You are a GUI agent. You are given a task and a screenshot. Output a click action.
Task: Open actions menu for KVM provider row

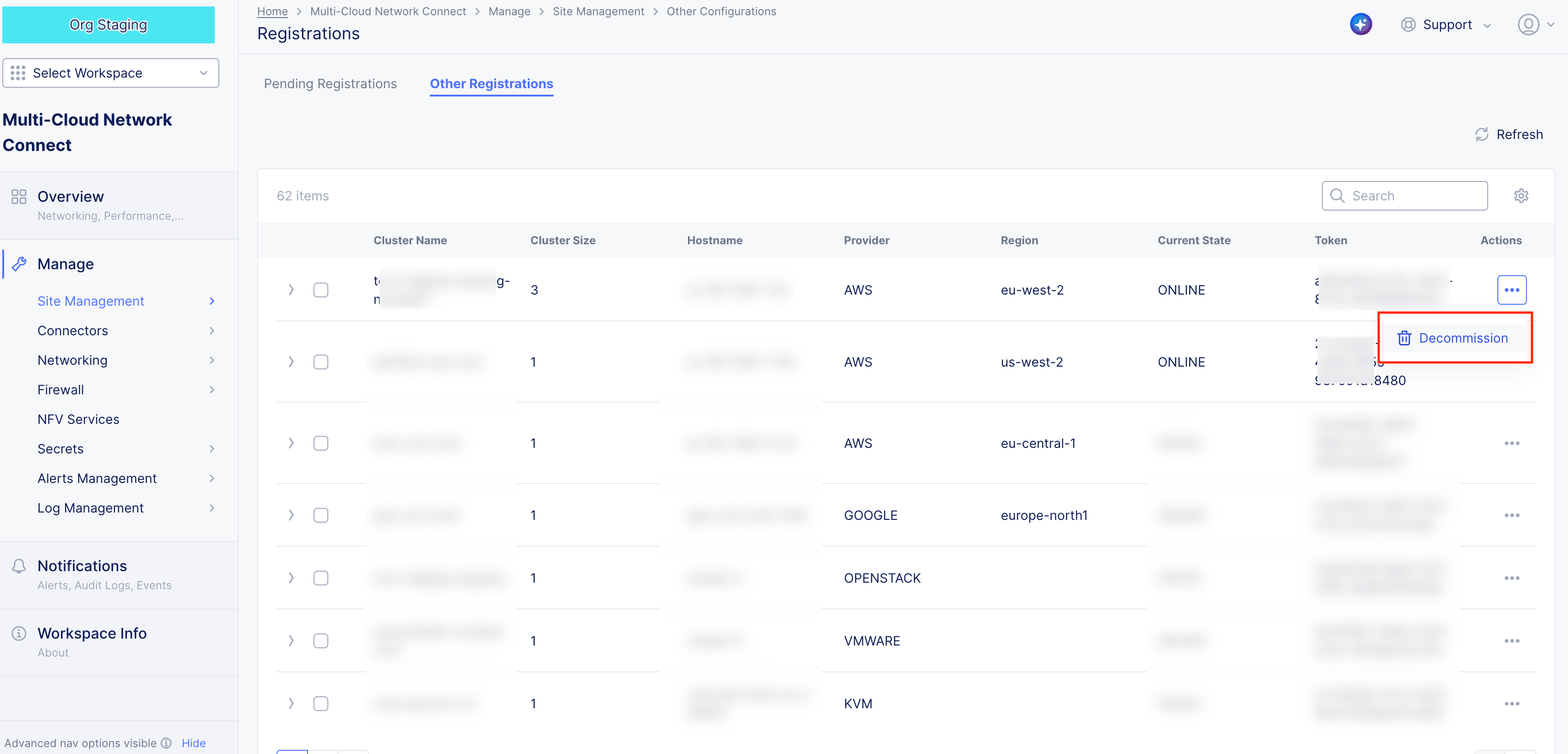[1511, 704]
